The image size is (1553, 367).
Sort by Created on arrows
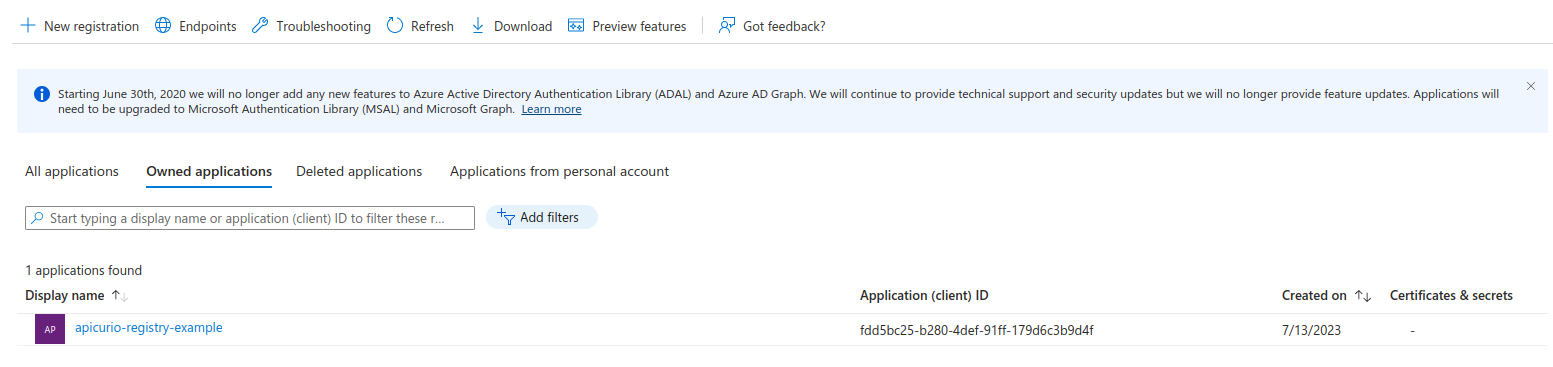1363,296
